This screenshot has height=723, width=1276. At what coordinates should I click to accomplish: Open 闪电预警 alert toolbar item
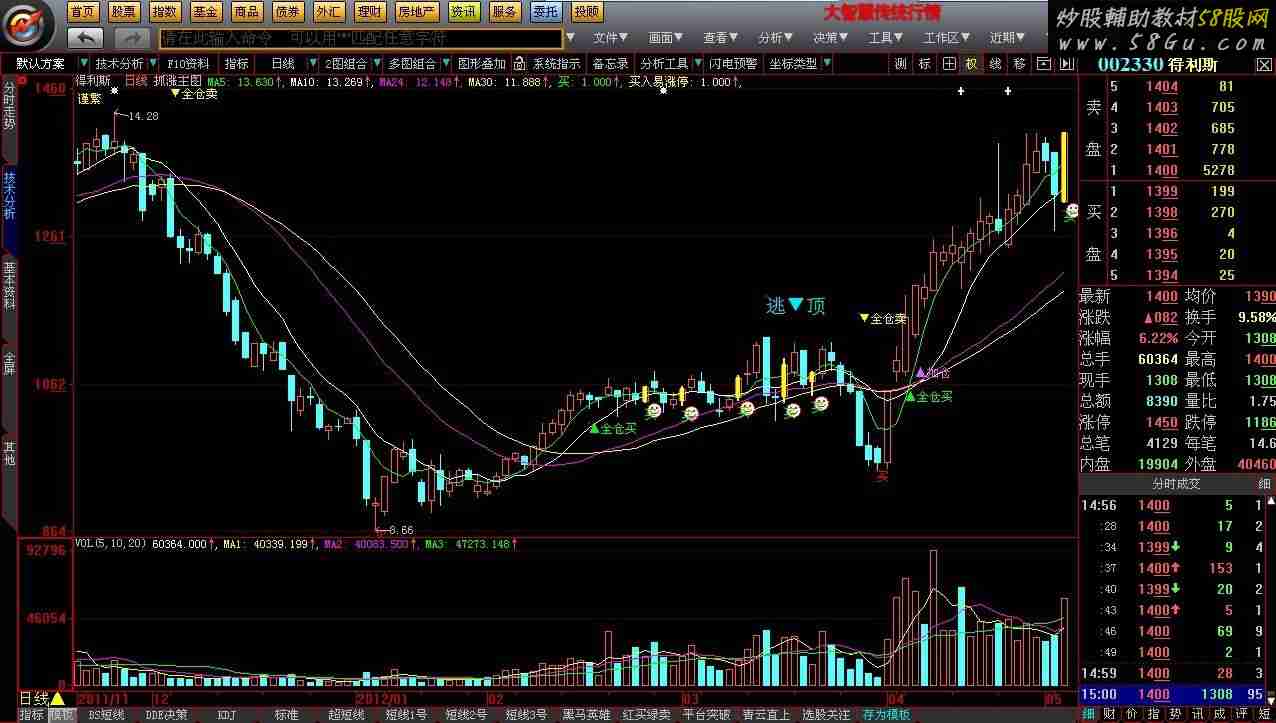[x=733, y=63]
